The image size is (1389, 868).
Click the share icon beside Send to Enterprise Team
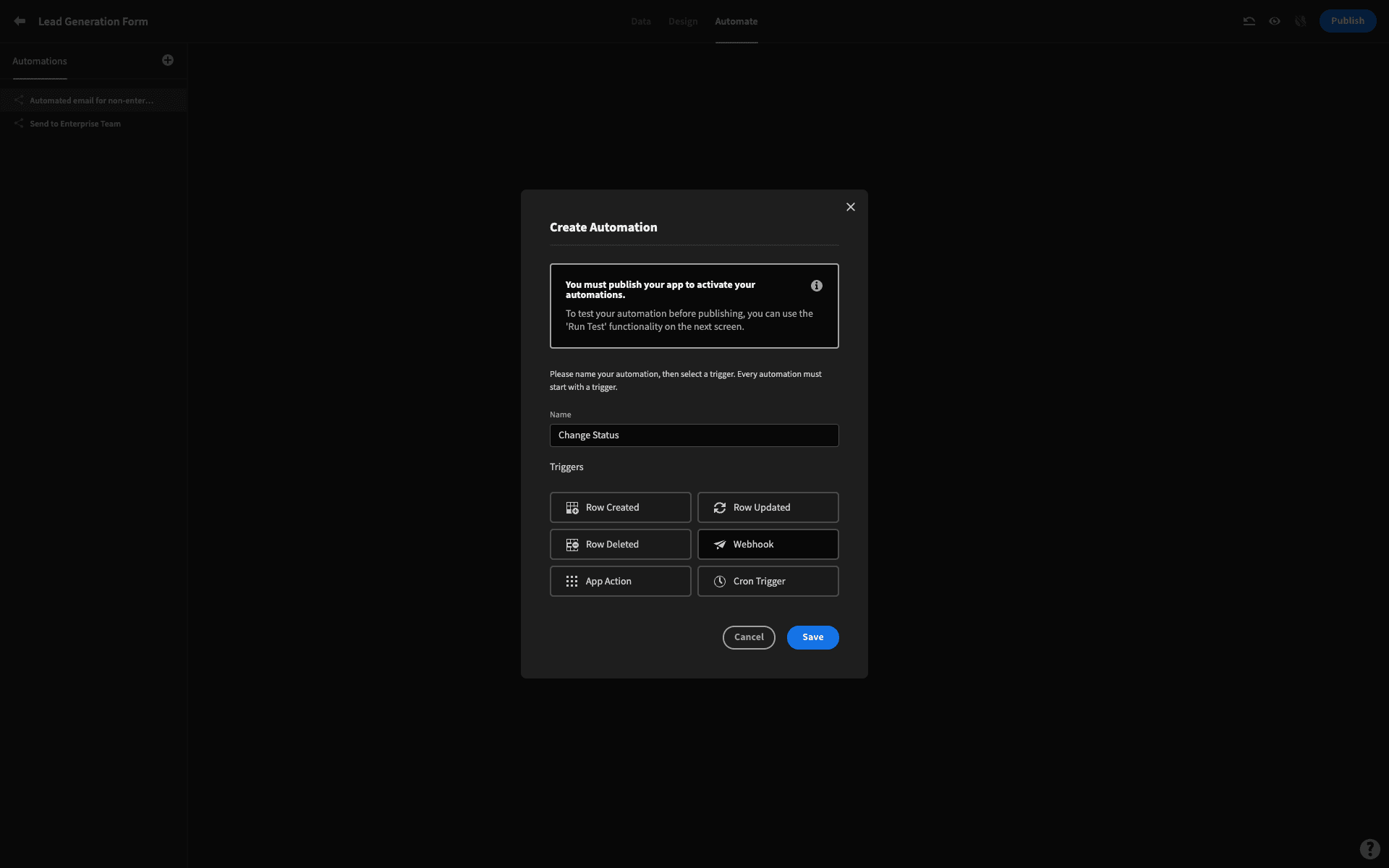click(x=19, y=124)
